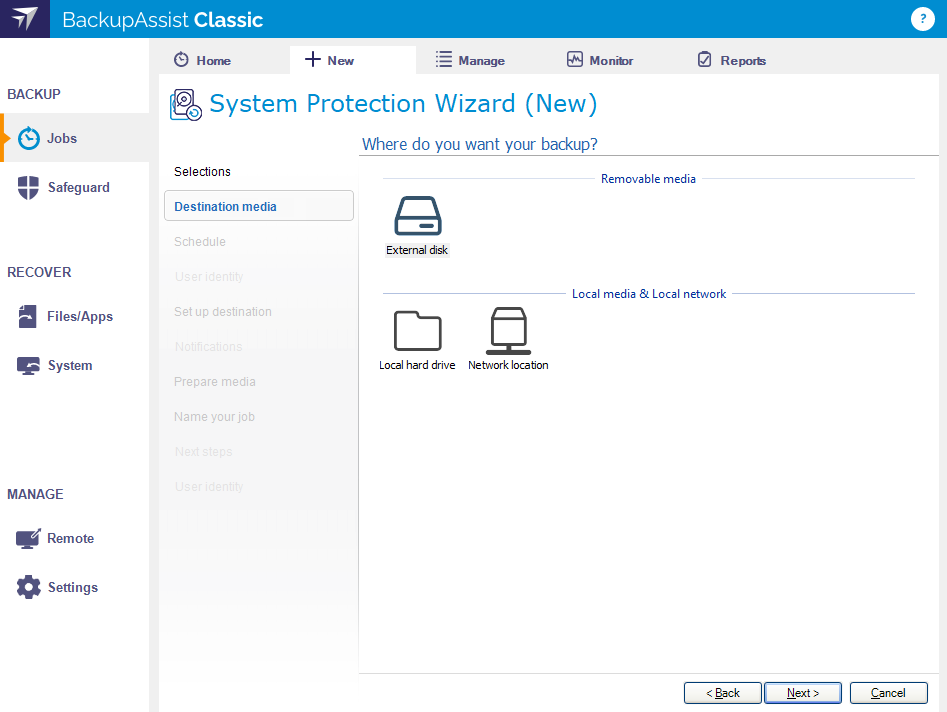Click the Network location label
947x712 pixels.
tap(509, 365)
